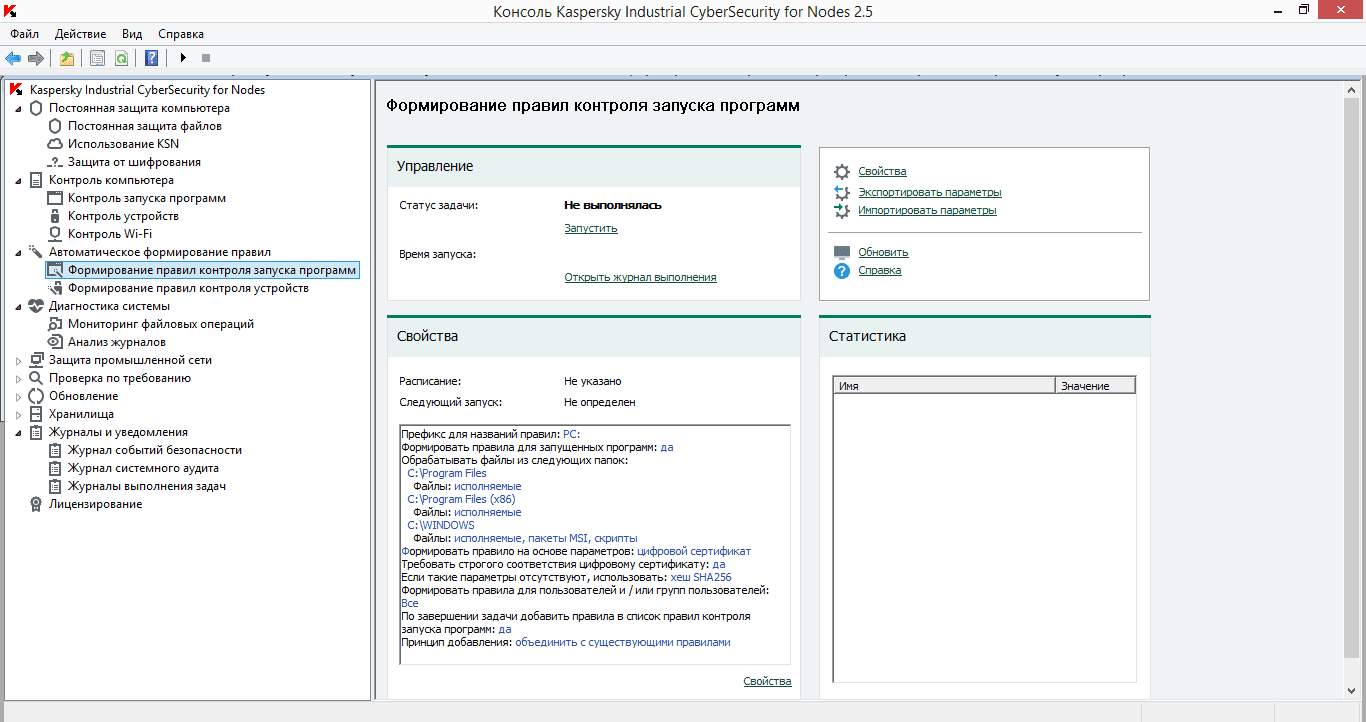Expand the Хранилища tree node
Viewport: 1366px width, 722px height.
[x=18, y=415]
